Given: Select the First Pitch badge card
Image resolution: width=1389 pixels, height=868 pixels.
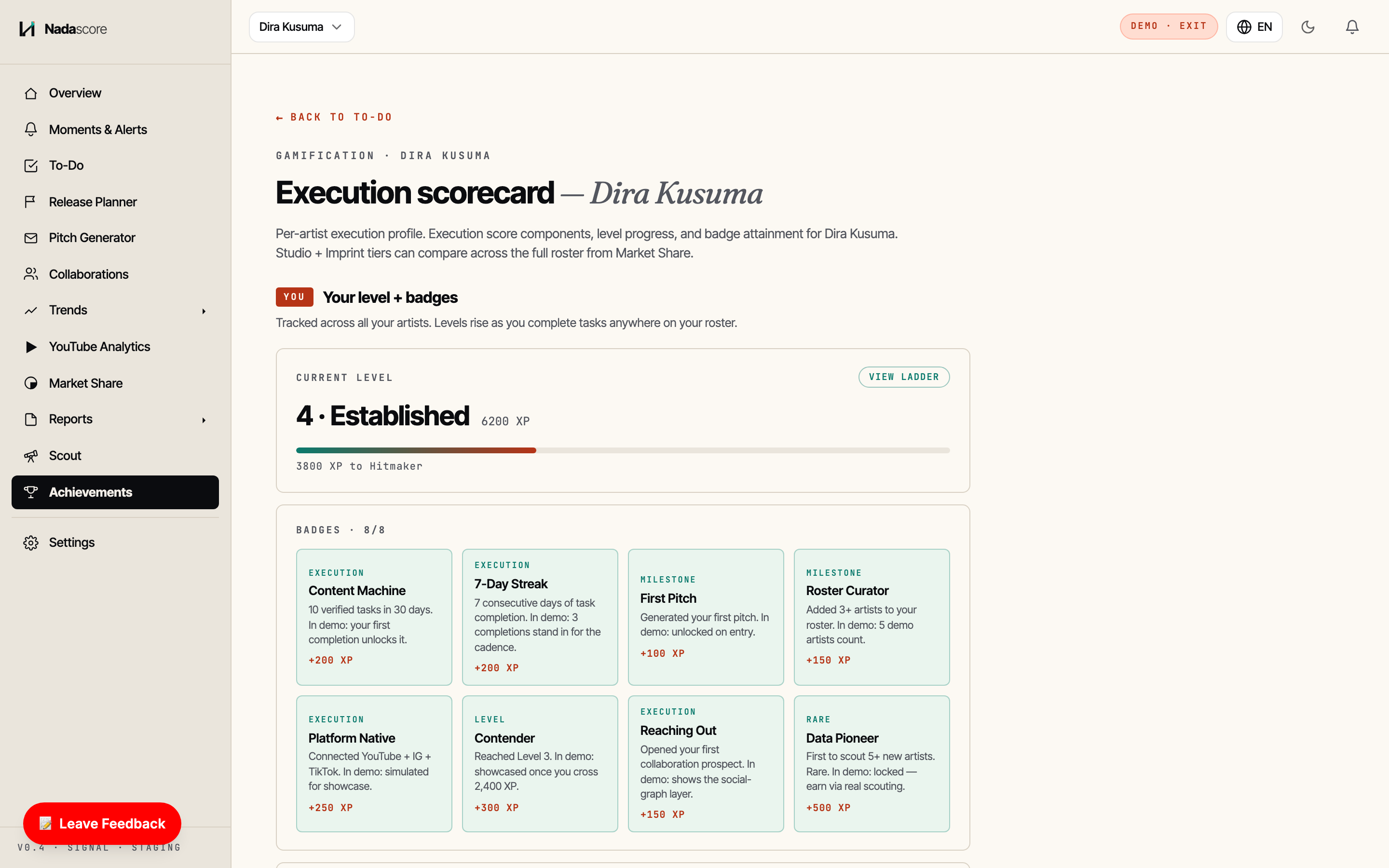Looking at the screenshot, I should pos(706,617).
